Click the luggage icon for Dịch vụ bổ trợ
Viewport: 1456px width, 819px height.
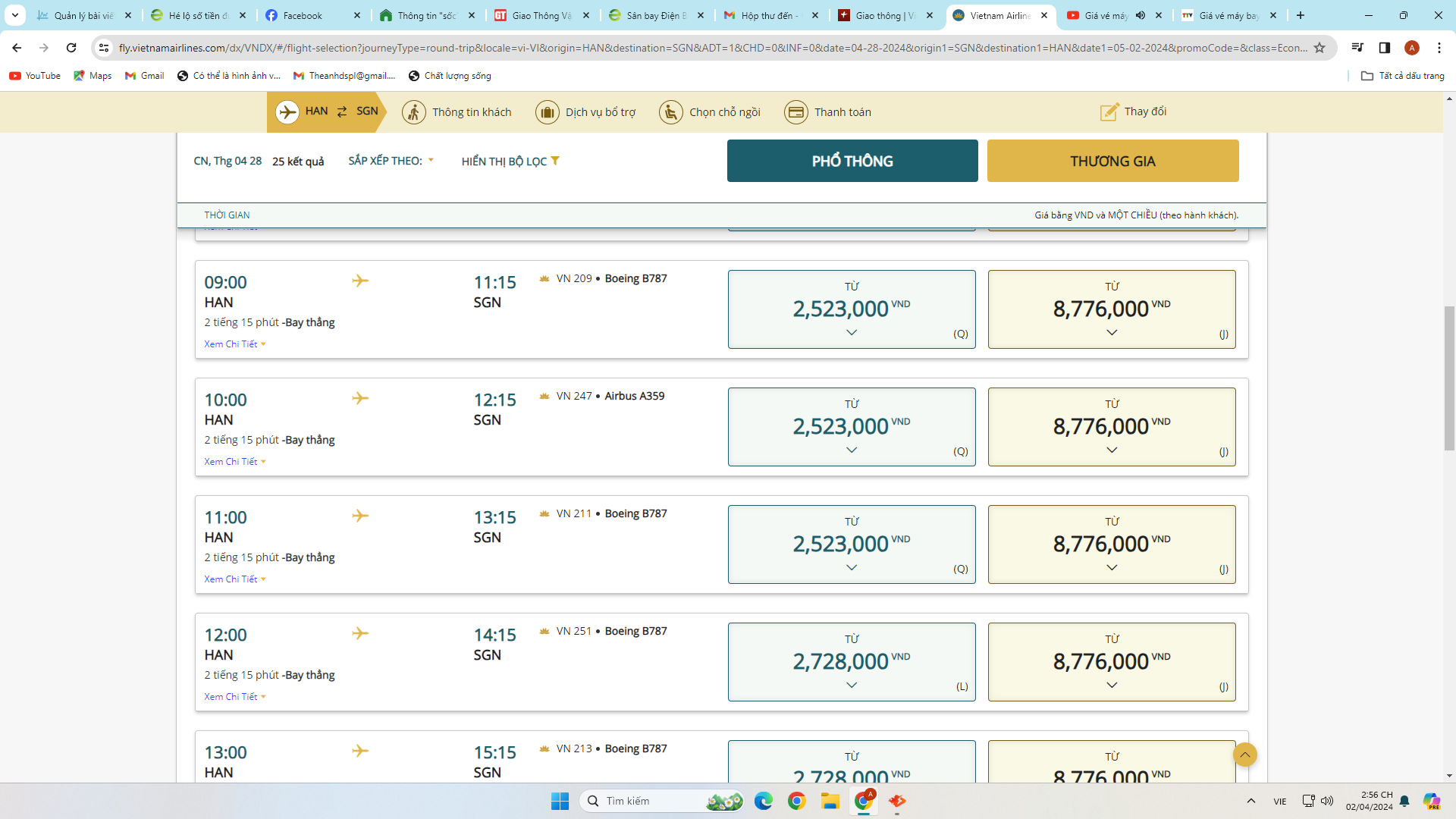pyautogui.click(x=547, y=112)
